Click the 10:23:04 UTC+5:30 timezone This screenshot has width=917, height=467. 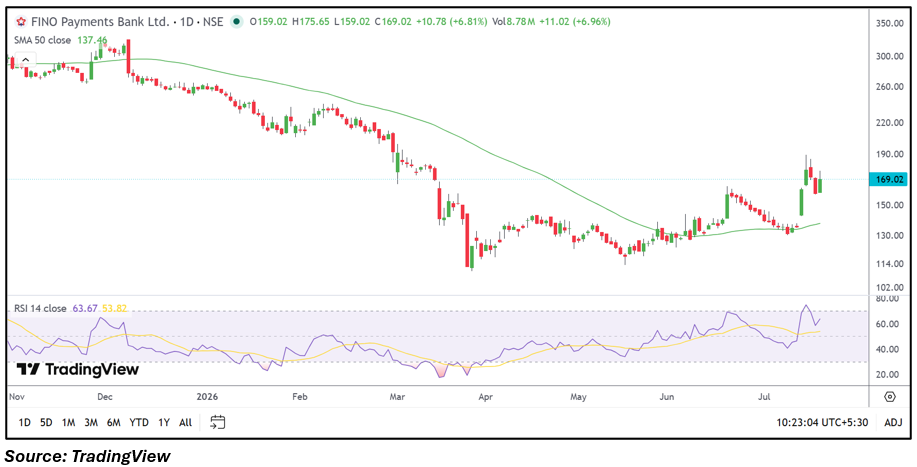tap(822, 423)
